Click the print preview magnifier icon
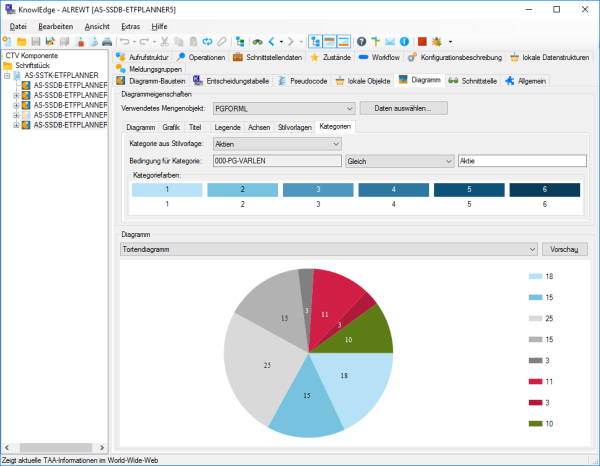 [93, 41]
